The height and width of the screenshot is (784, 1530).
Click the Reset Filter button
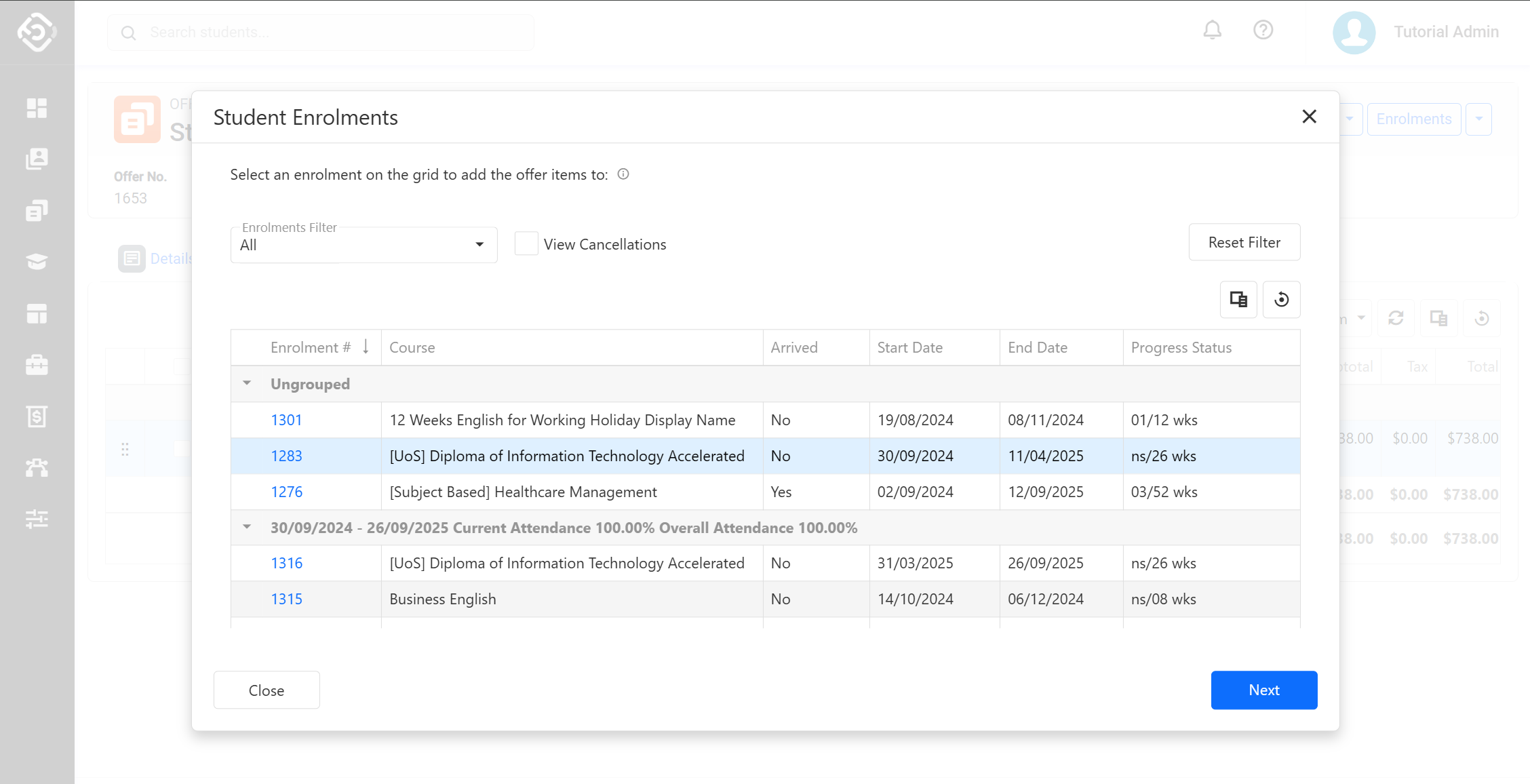click(x=1244, y=242)
